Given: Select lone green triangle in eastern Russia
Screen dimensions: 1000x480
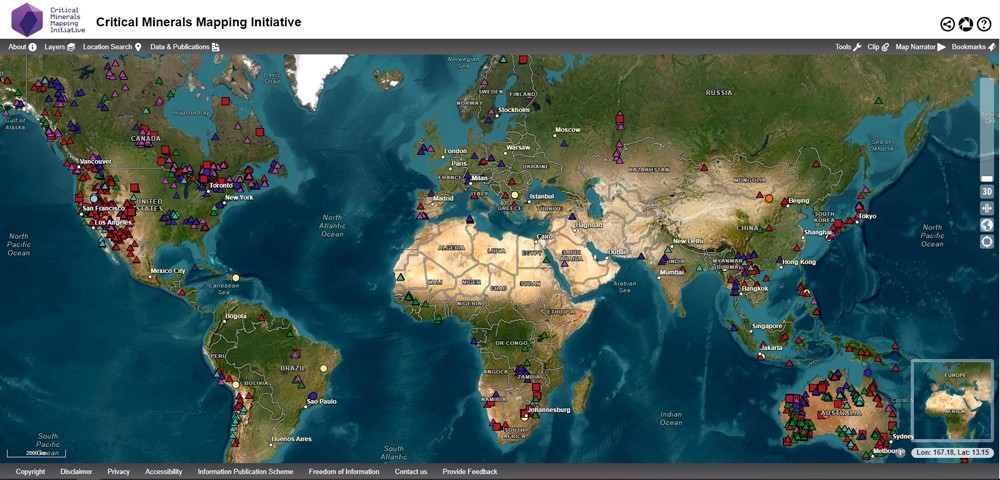Looking at the screenshot, I should 879,100.
